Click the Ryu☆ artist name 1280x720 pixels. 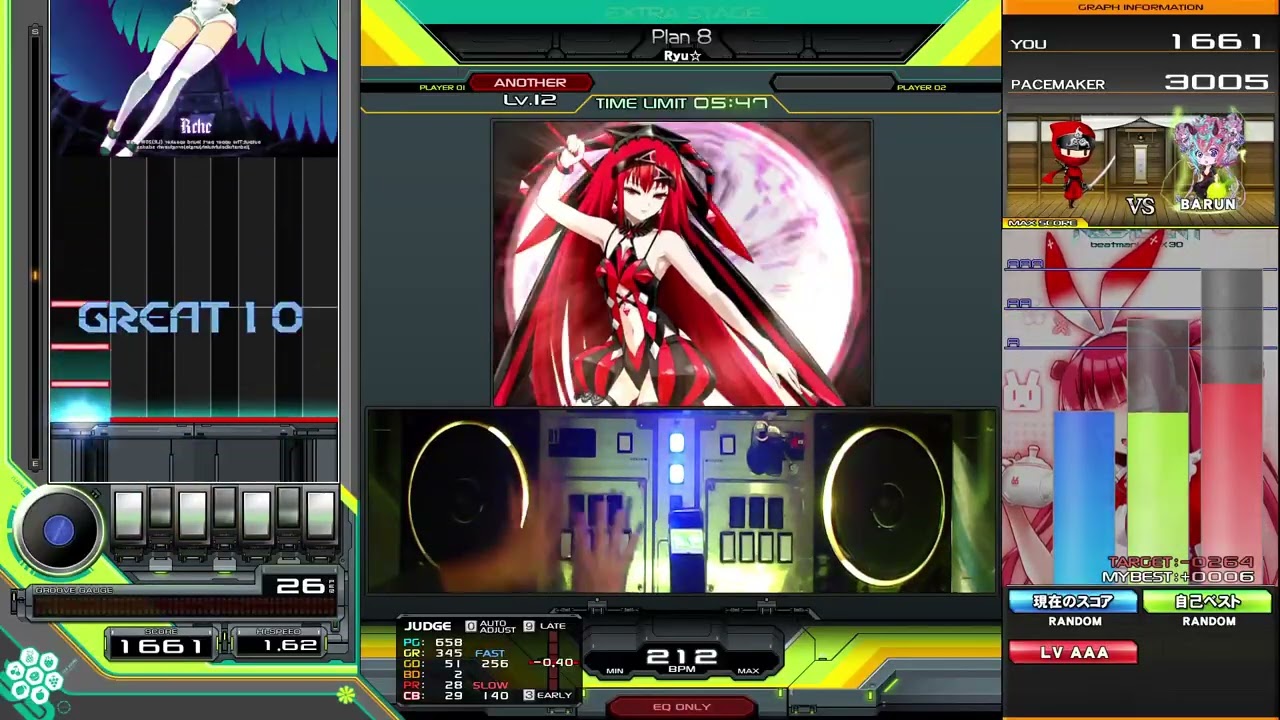click(x=682, y=56)
